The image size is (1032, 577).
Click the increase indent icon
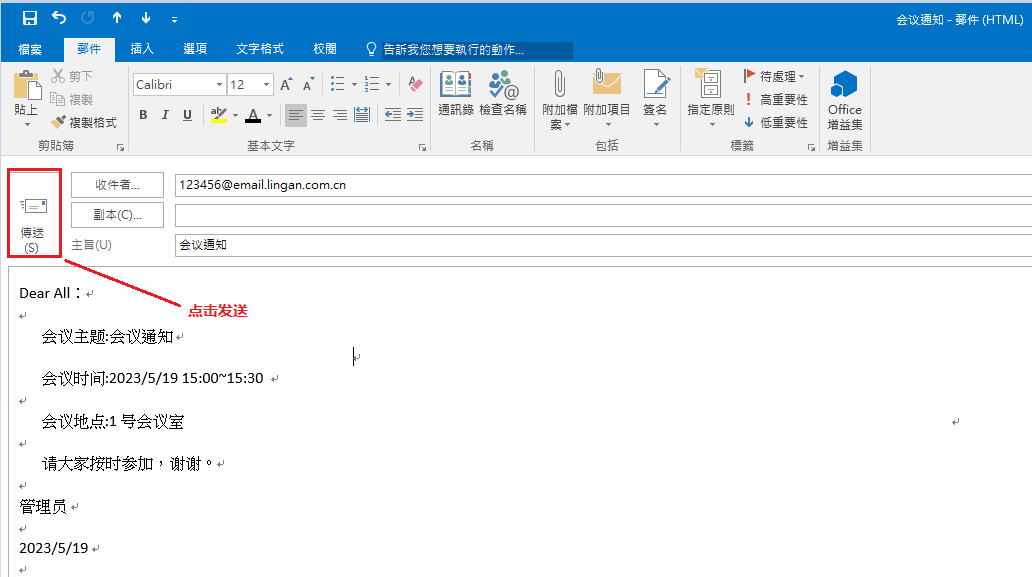[415, 115]
